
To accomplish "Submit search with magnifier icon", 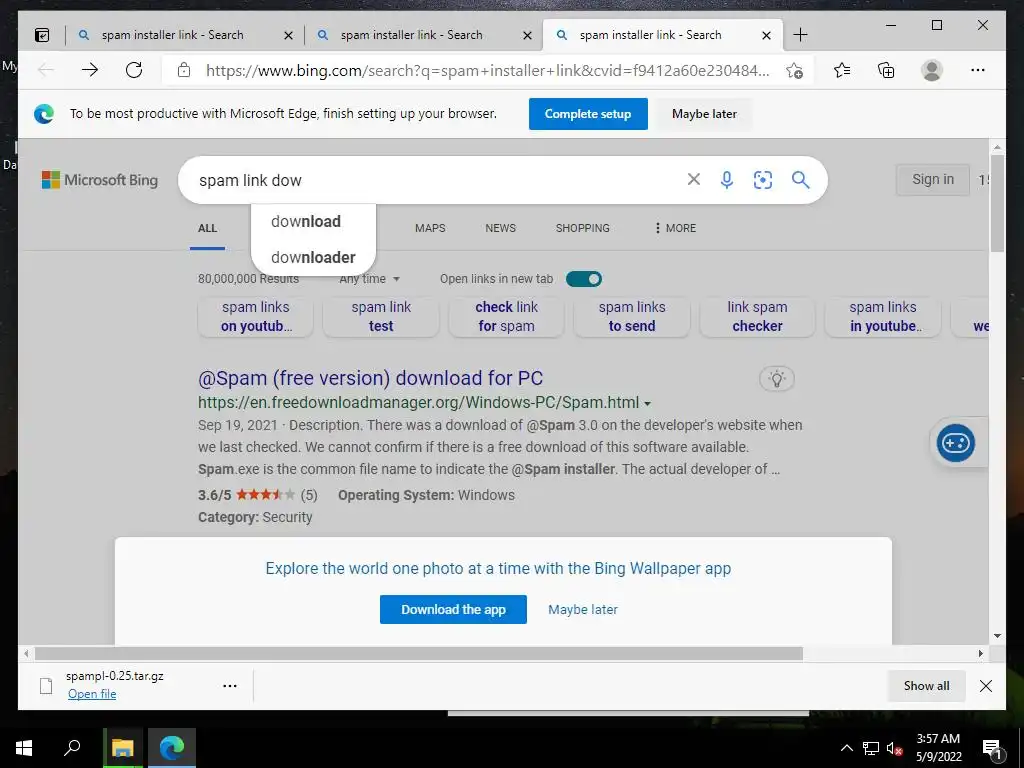I will (x=801, y=180).
